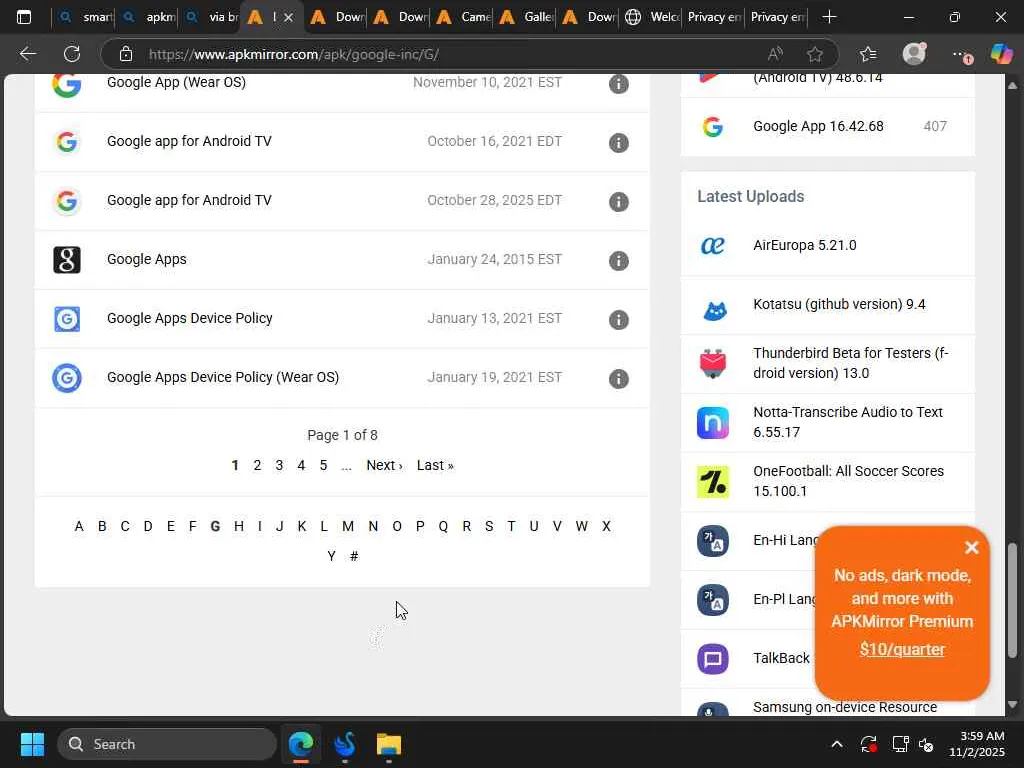Open the AirEuropa 5.21.0 upload
This screenshot has width=1024, height=768.
805,246
